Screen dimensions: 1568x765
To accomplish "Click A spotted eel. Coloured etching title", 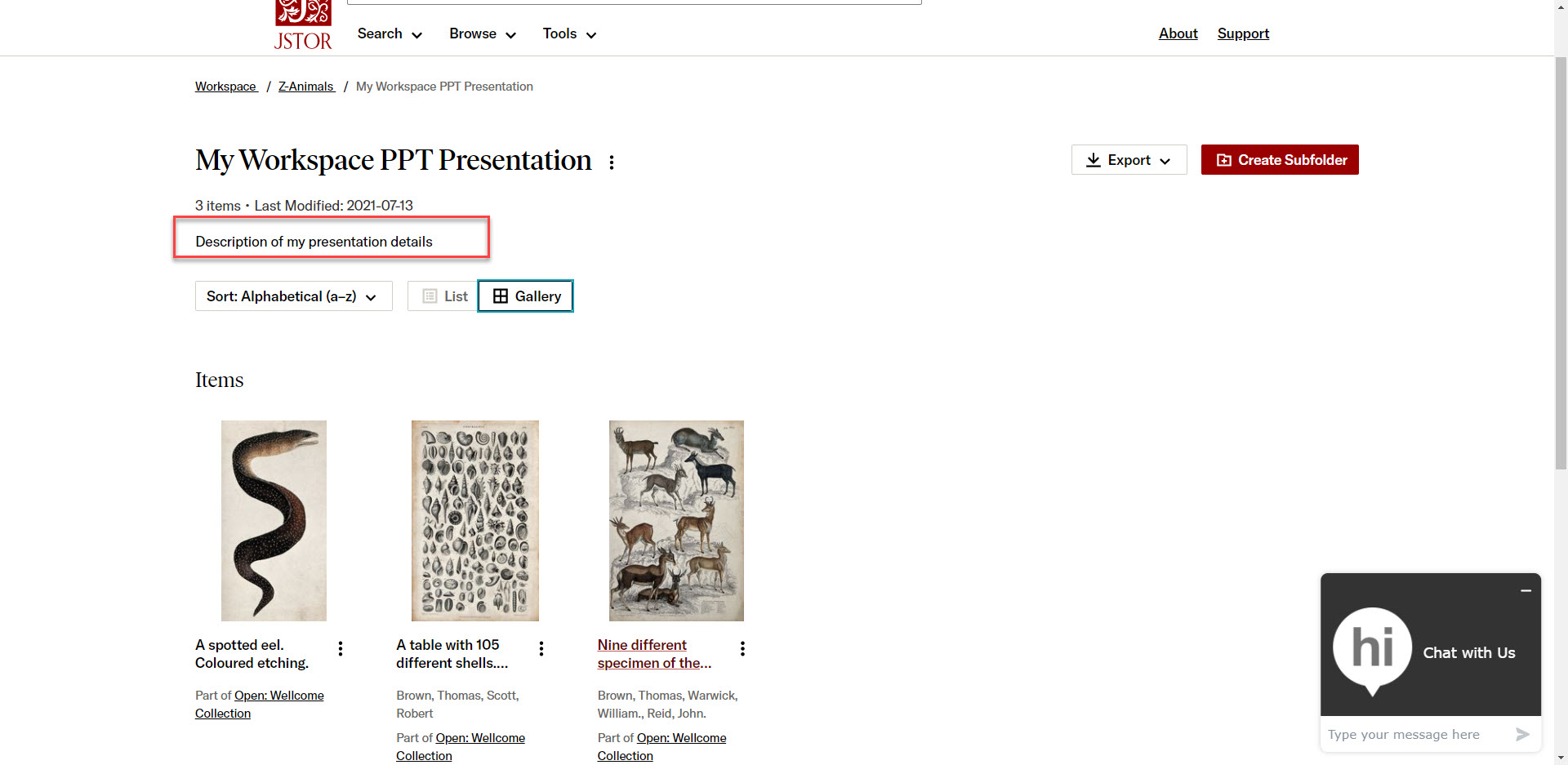I will click(252, 654).
